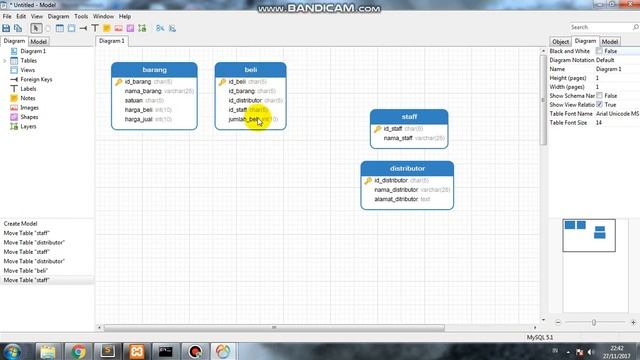The width and height of the screenshot is (640, 360).
Task: Select the green Layer tool
Action: (x=142, y=28)
